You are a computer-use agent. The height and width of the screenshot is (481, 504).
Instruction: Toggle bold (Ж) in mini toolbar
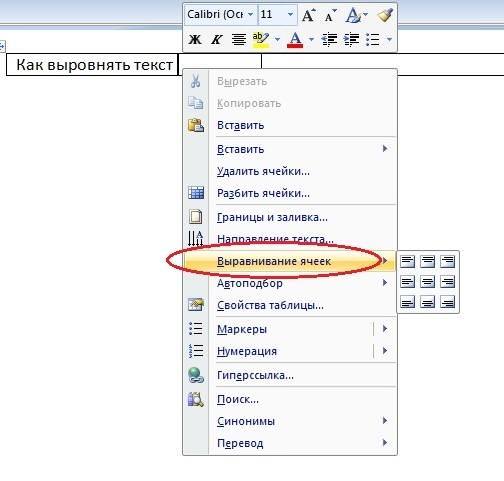(195, 40)
